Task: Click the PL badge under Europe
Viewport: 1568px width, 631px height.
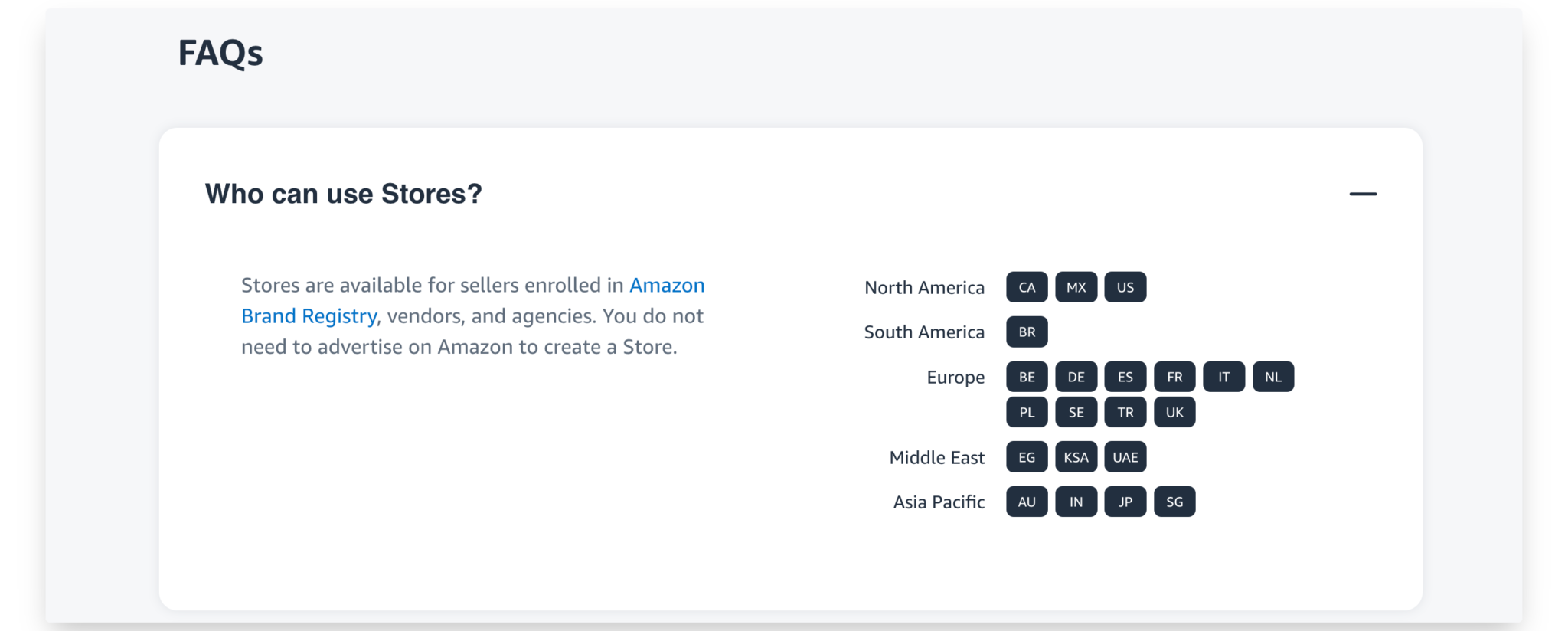Action: pos(1026,411)
